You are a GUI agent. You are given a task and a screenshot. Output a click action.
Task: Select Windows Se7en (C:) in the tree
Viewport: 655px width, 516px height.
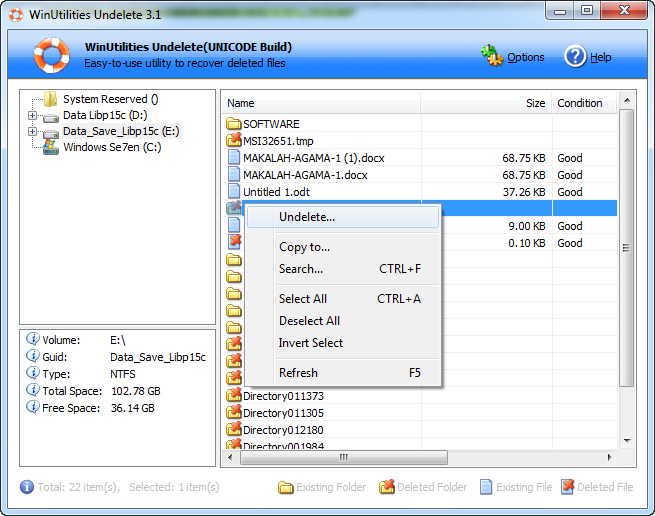112,147
